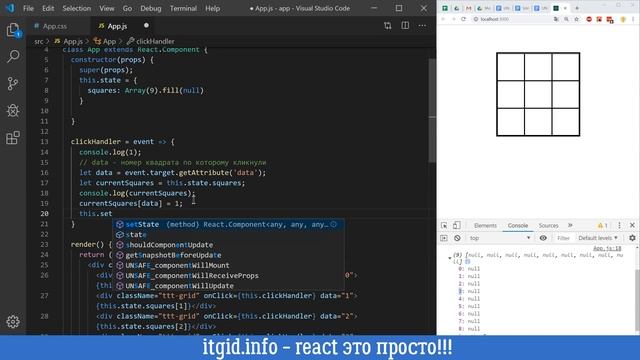Close the DevTools panel

pos(632,225)
